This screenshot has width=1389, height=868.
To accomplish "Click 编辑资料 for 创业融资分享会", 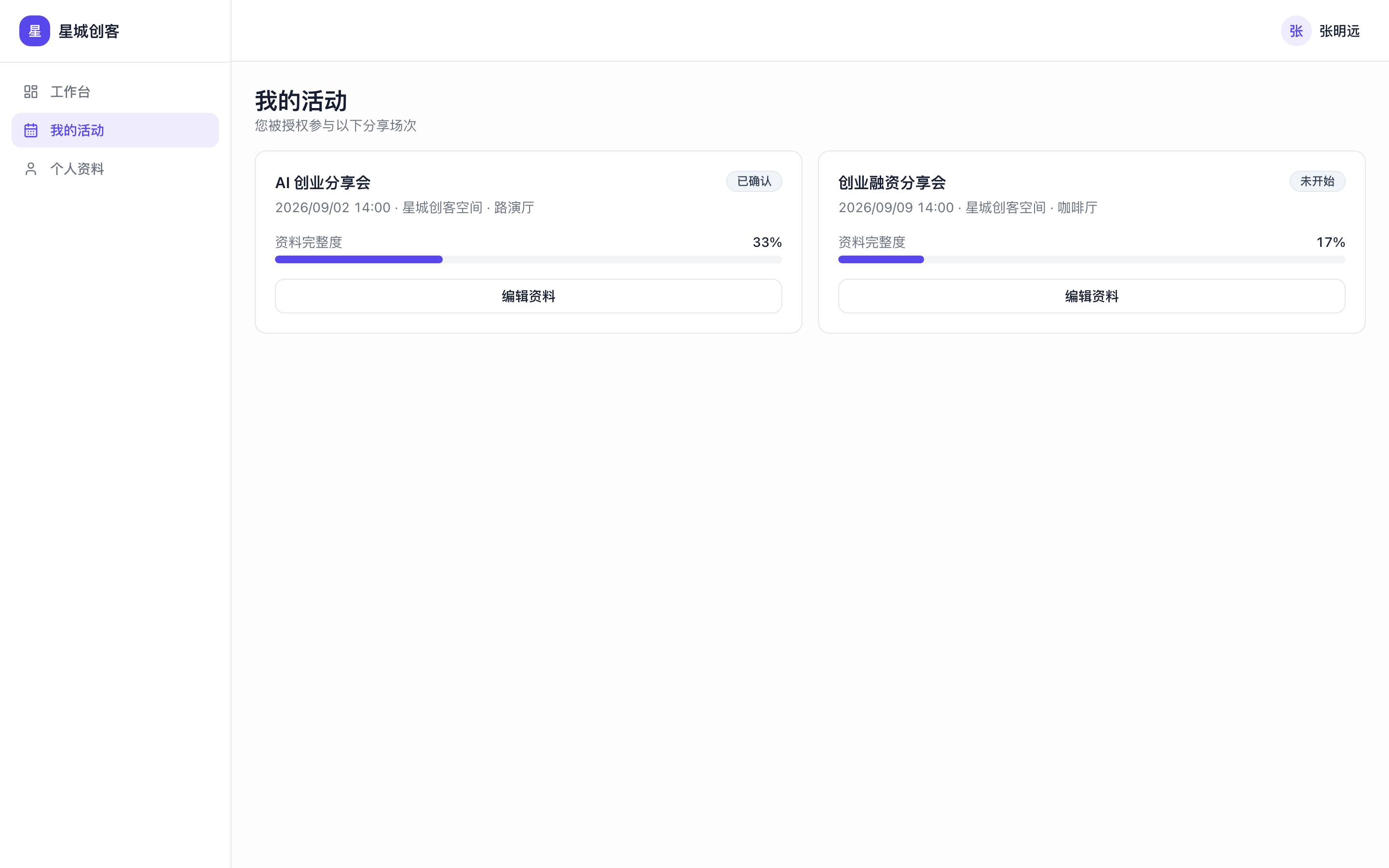I will pos(1091,296).
